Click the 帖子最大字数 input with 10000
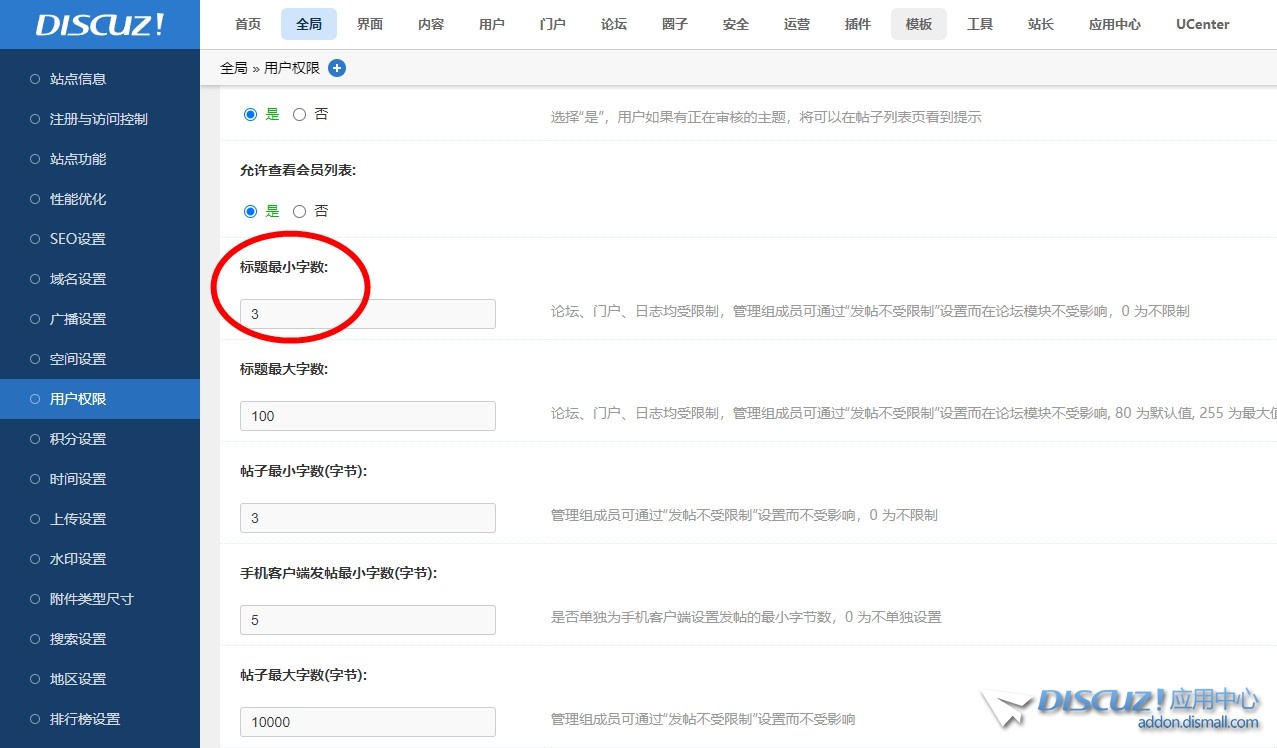This screenshot has width=1277, height=748. point(367,722)
